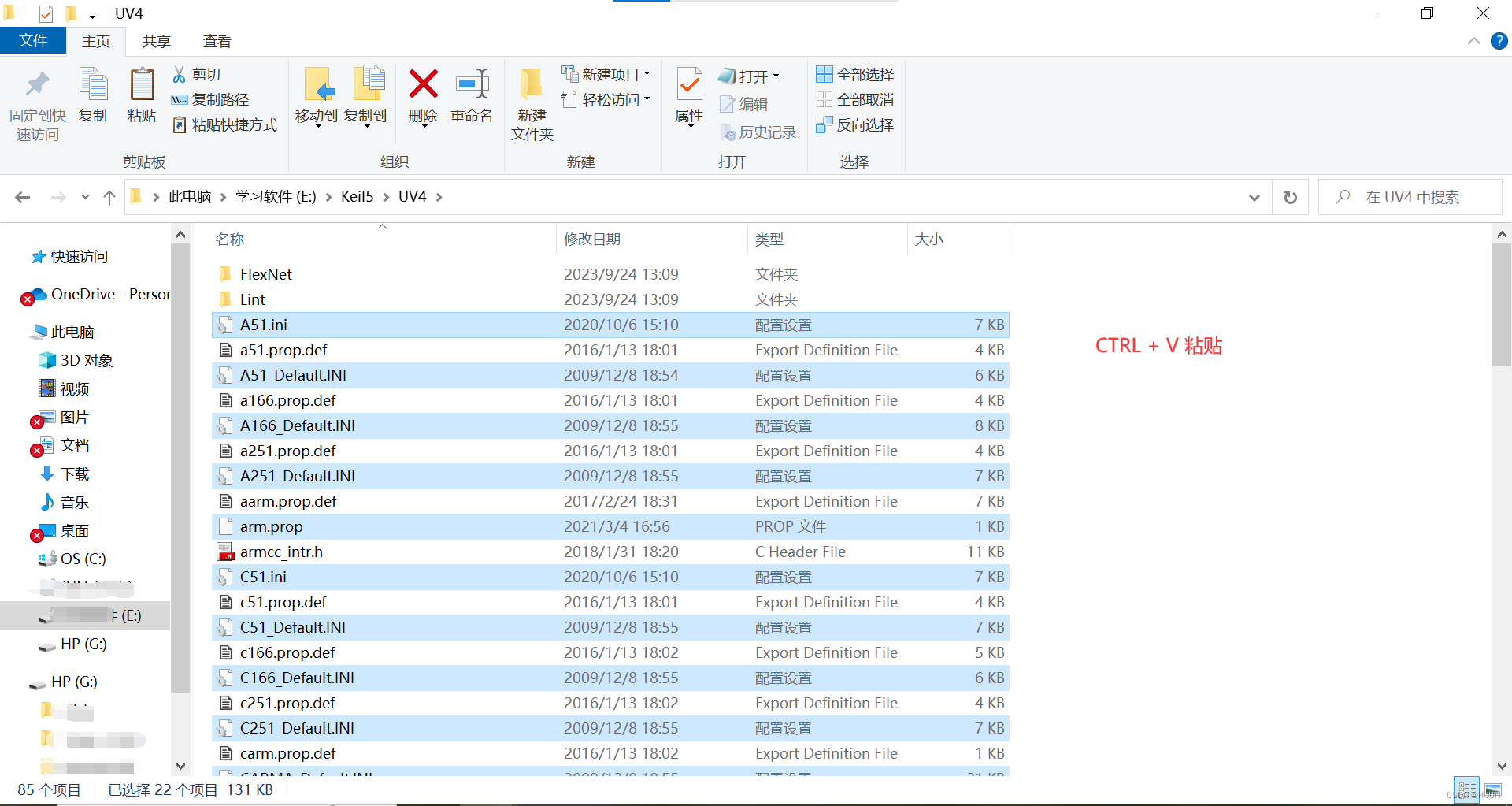This screenshot has width=1512, height=806.
Task: Click the Up one level arrow
Action: 109,197
